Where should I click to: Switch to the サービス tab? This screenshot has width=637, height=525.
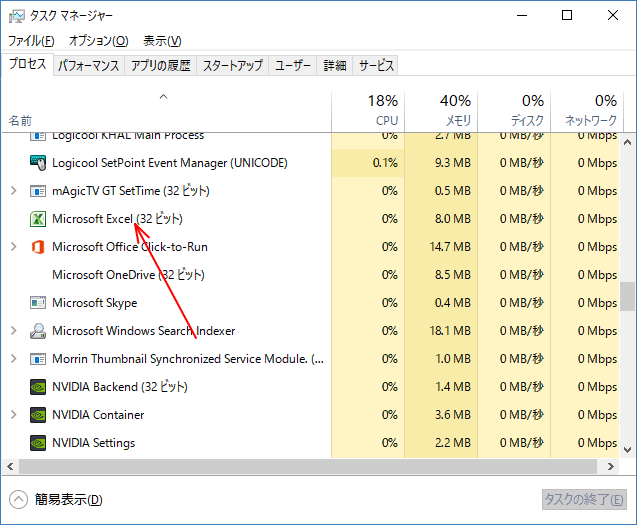click(x=376, y=65)
